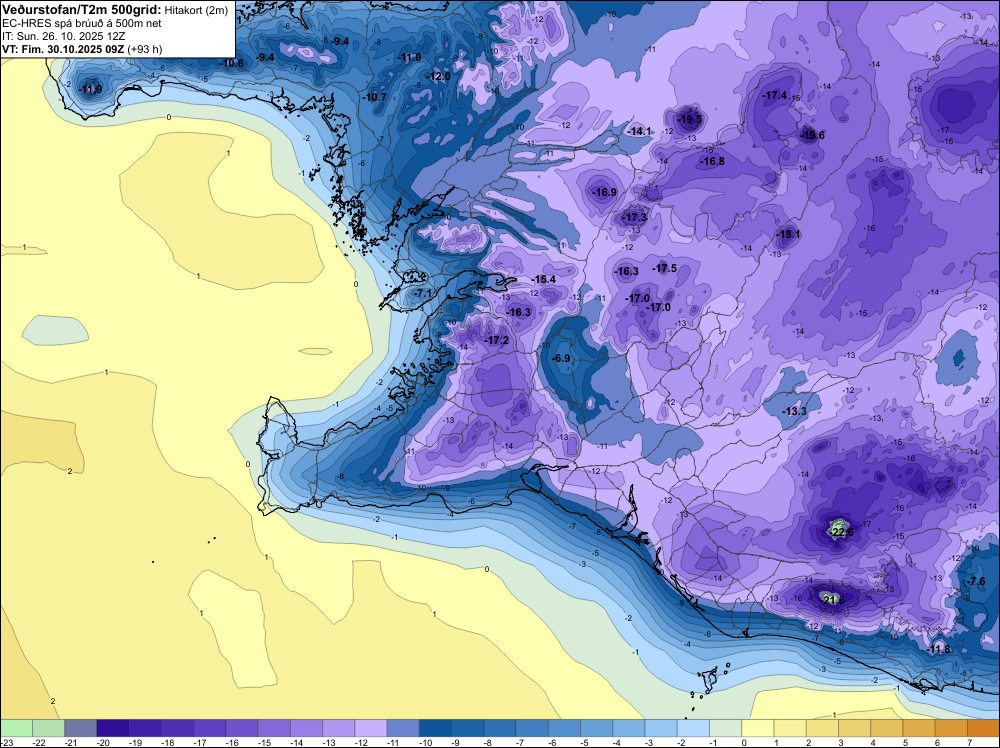Click the -14.1 temperature value
The width and height of the screenshot is (1000, 748).
pyautogui.click(x=640, y=131)
